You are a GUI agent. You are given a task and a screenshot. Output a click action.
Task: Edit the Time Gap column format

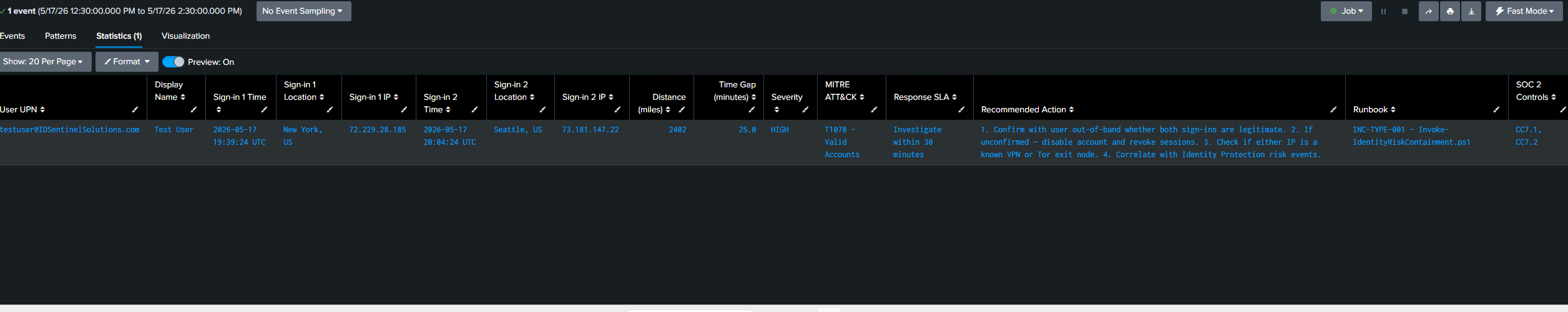[x=752, y=110]
